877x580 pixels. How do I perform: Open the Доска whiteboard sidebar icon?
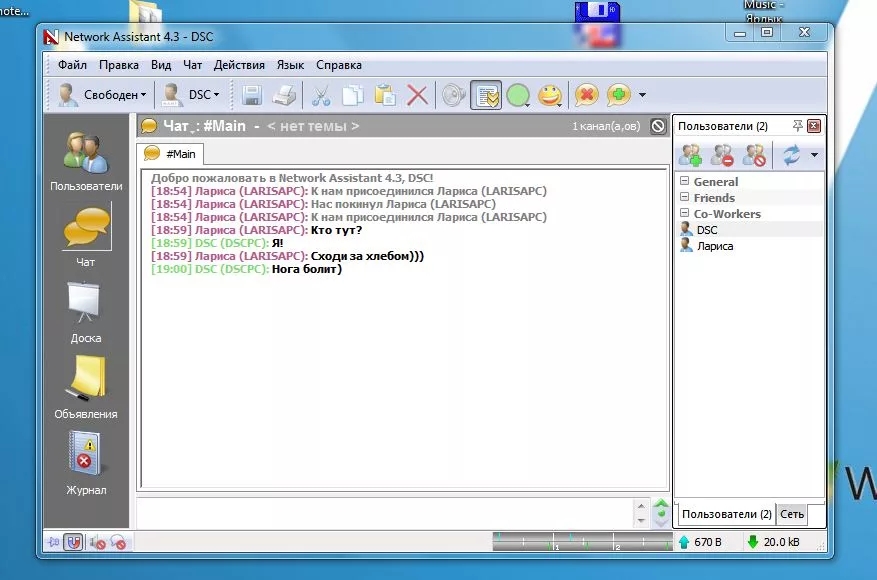click(86, 312)
